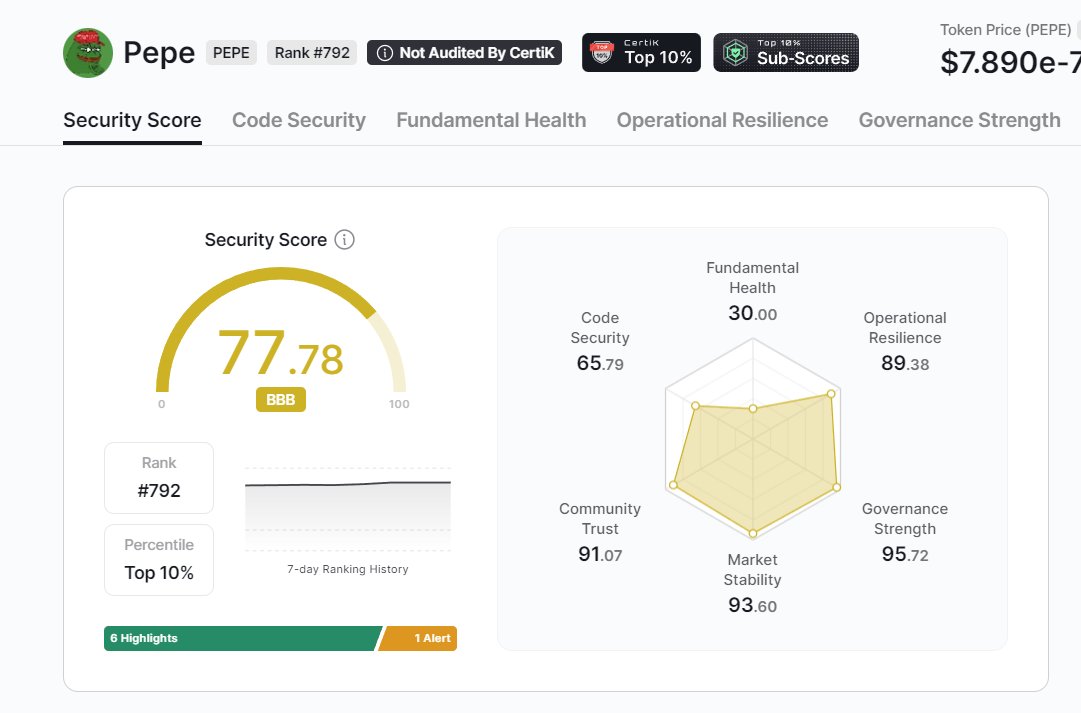Open the Security Score info icon
The width and height of the screenshot is (1081, 713).
[344, 239]
